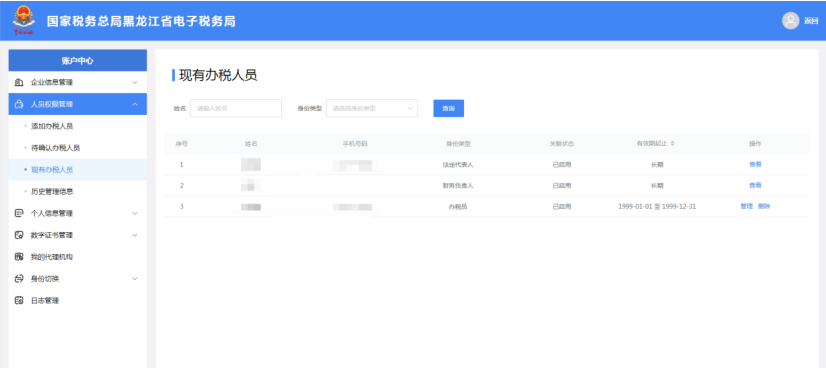Collapse the 人员权限管理 chevron
The width and height of the screenshot is (826, 387).
(x=135, y=104)
